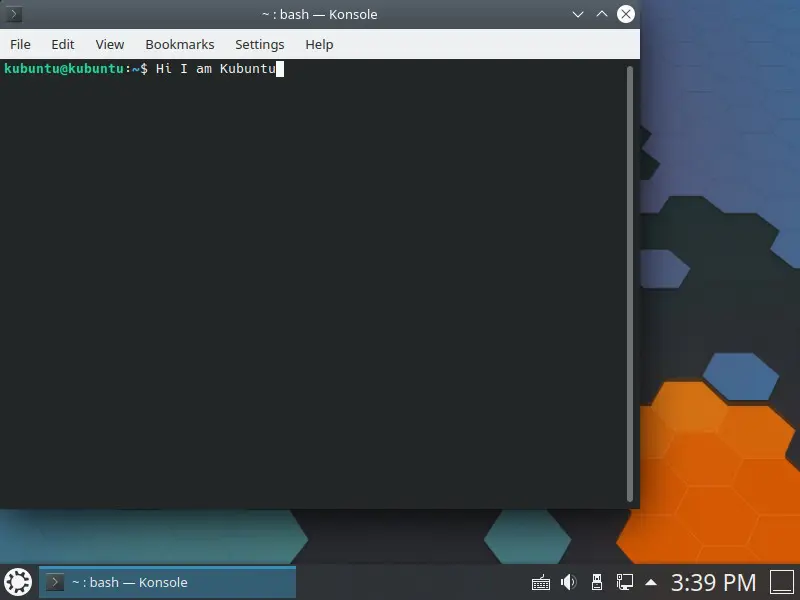Open the Bookmarks menu
This screenshot has height=600, width=800.
pos(180,44)
